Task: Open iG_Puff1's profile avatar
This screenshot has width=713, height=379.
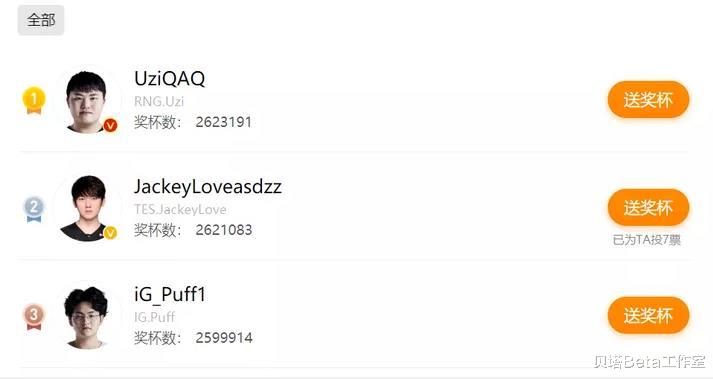Action: 87,317
